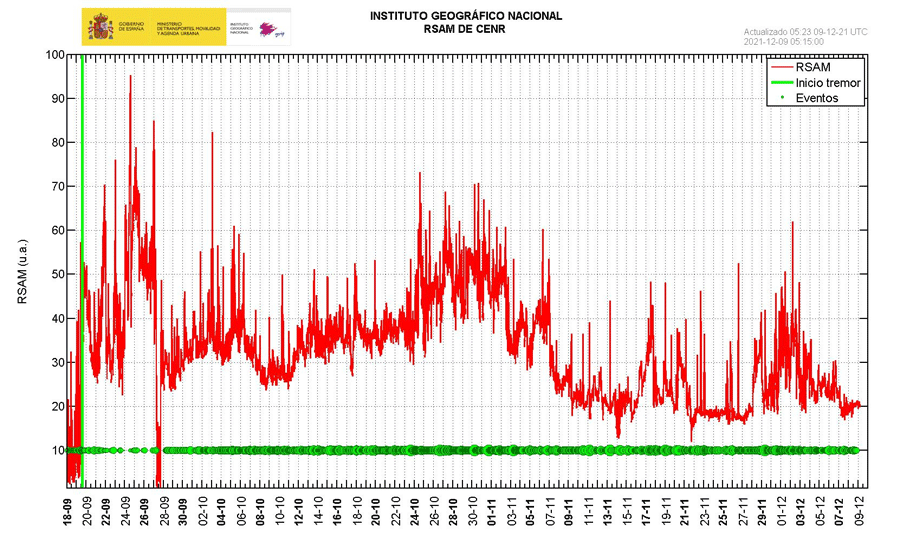Click the x-axis date label '20-10'
Screen dimensions: 900x542
[376, 512]
